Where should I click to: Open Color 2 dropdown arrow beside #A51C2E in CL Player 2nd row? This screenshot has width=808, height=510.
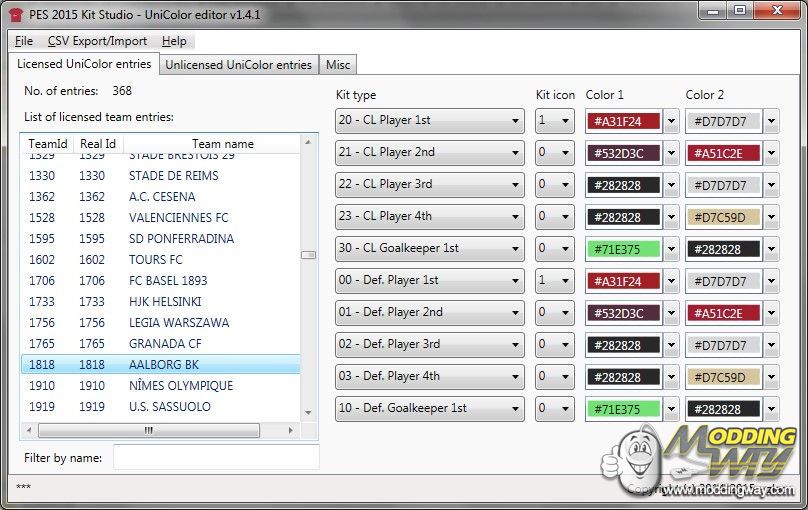pos(771,153)
